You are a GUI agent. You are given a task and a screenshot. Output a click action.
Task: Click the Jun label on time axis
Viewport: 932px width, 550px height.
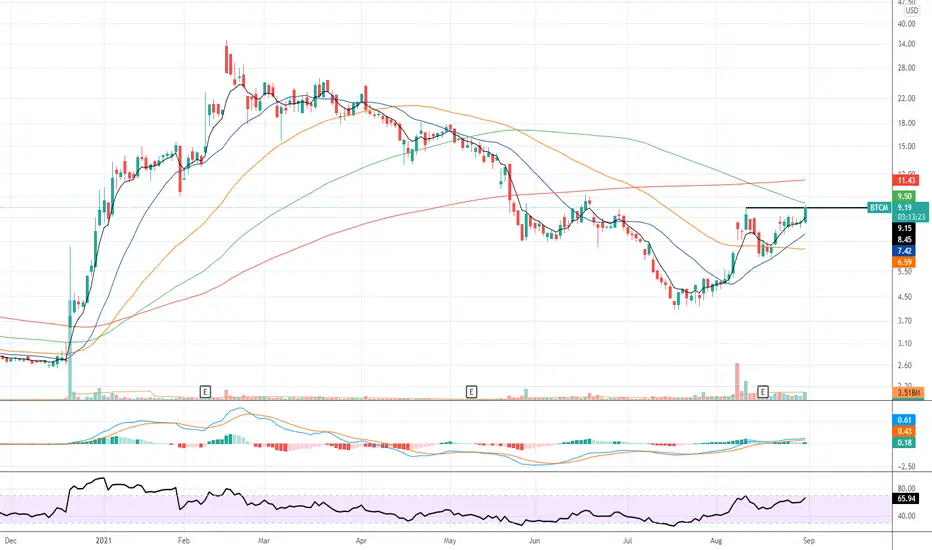534,540
